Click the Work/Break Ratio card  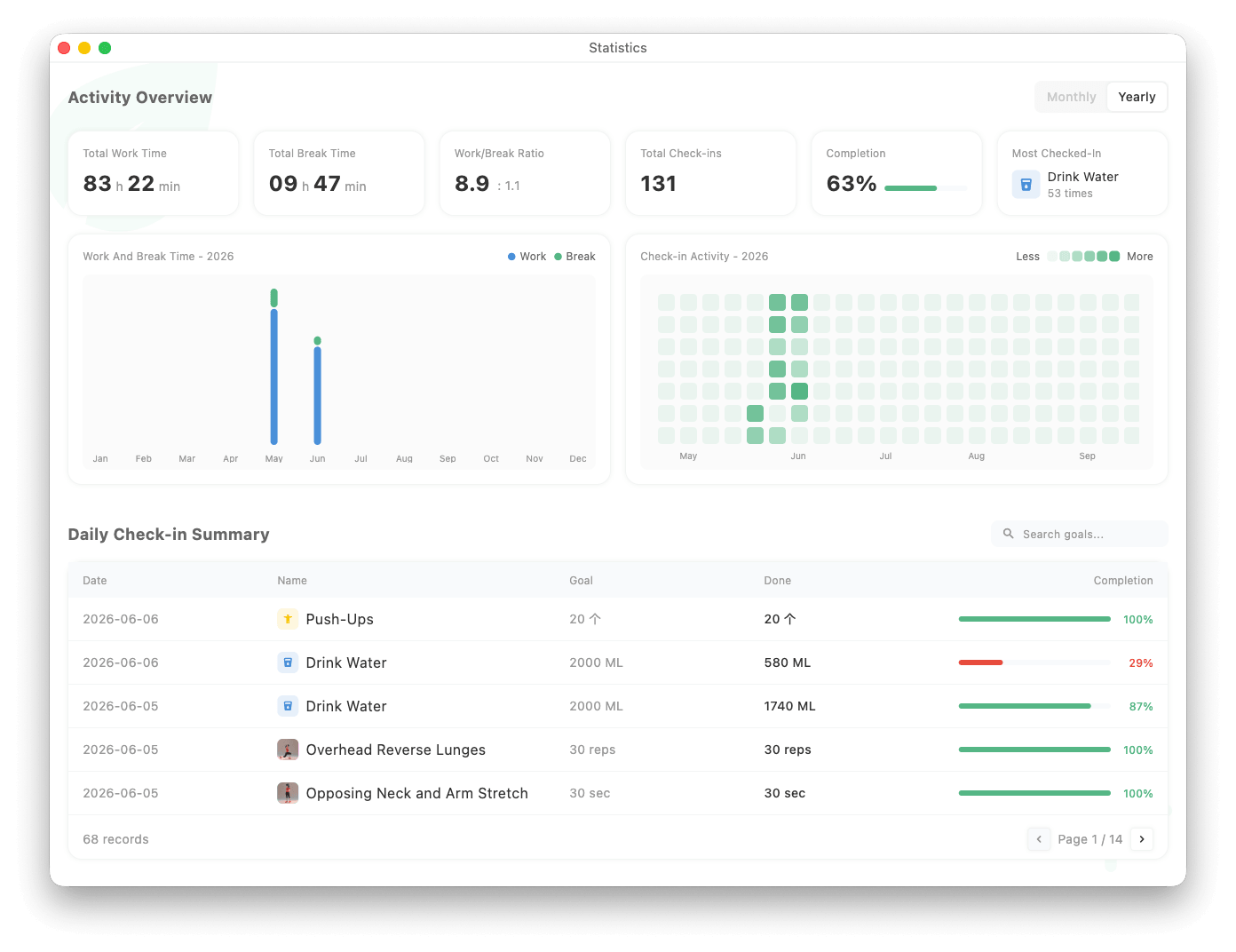pyautogui.click(x=525, y=173)
